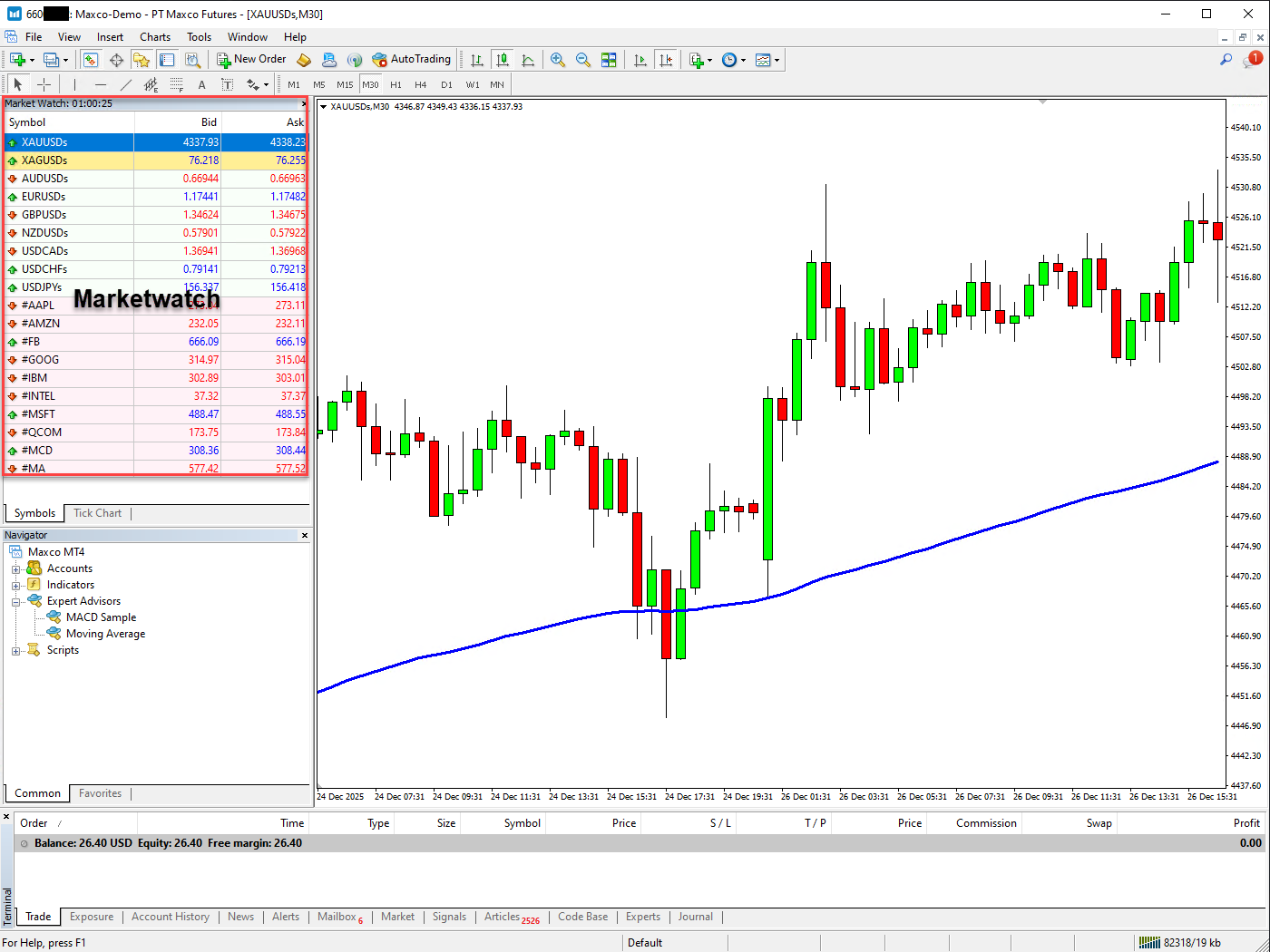Expand the Accounts node in Navigator

pos(15,569)
